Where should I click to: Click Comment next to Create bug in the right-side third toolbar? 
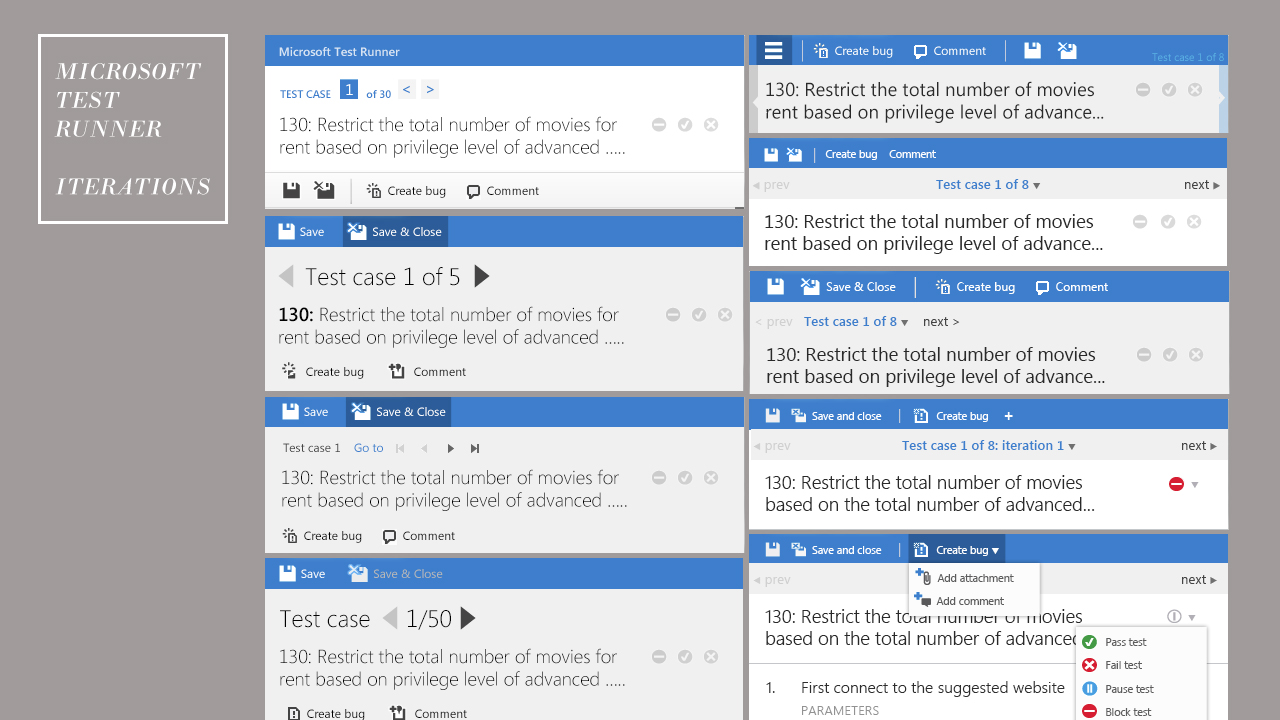tap(1071, 287)
